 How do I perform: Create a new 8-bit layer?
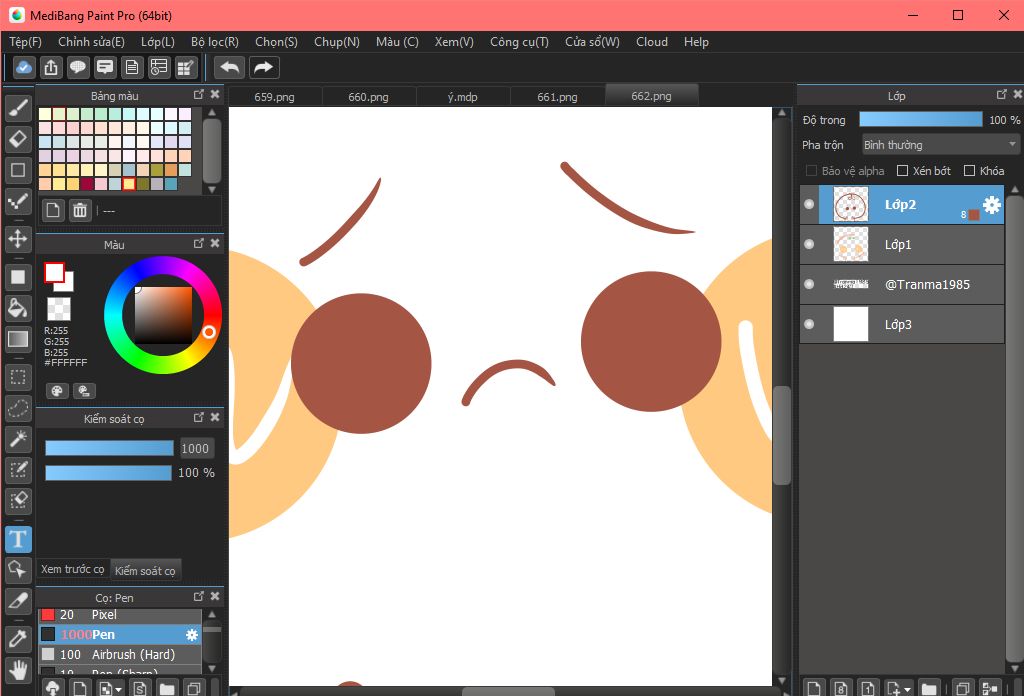841,688
